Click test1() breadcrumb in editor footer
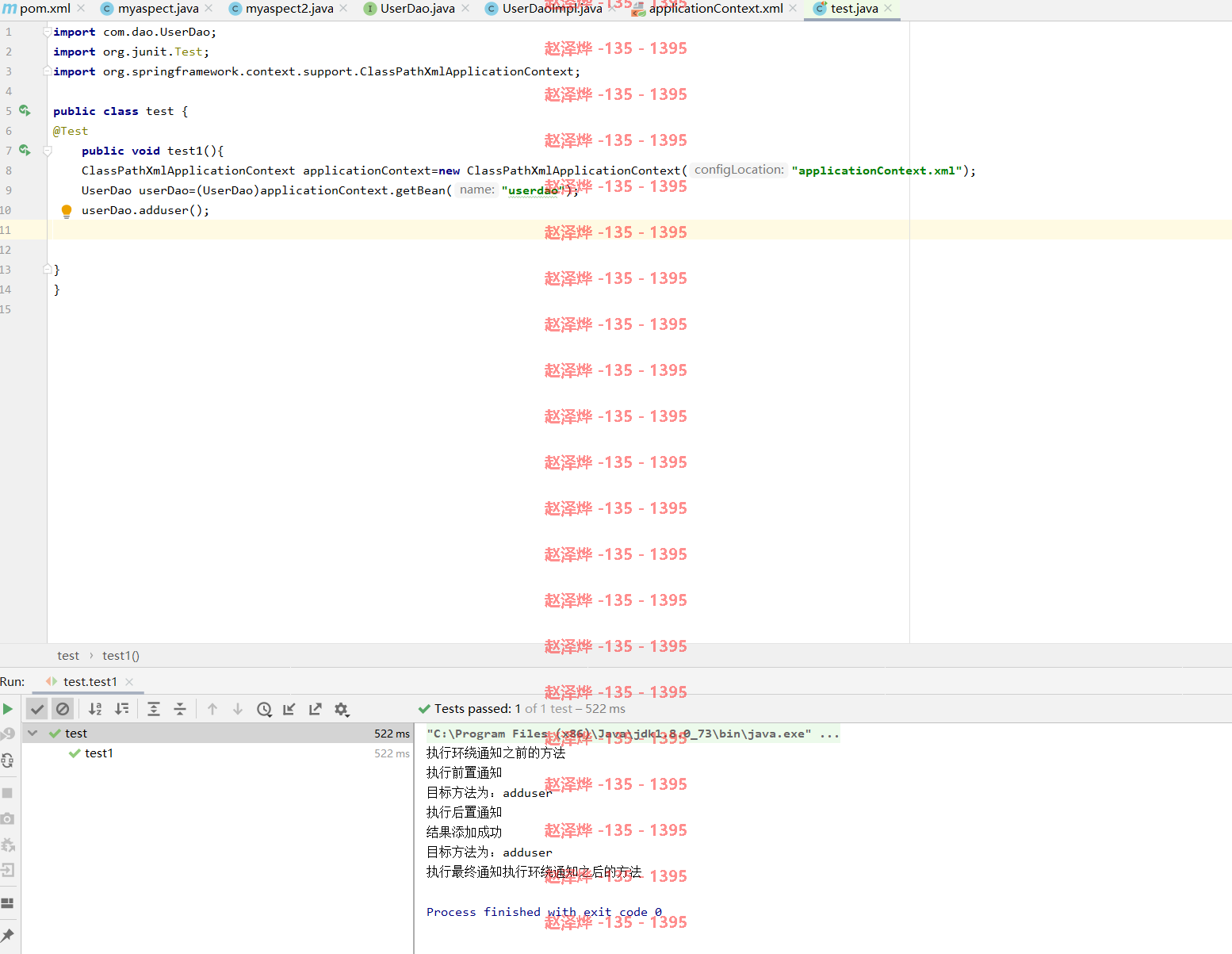 coord(121,656)
